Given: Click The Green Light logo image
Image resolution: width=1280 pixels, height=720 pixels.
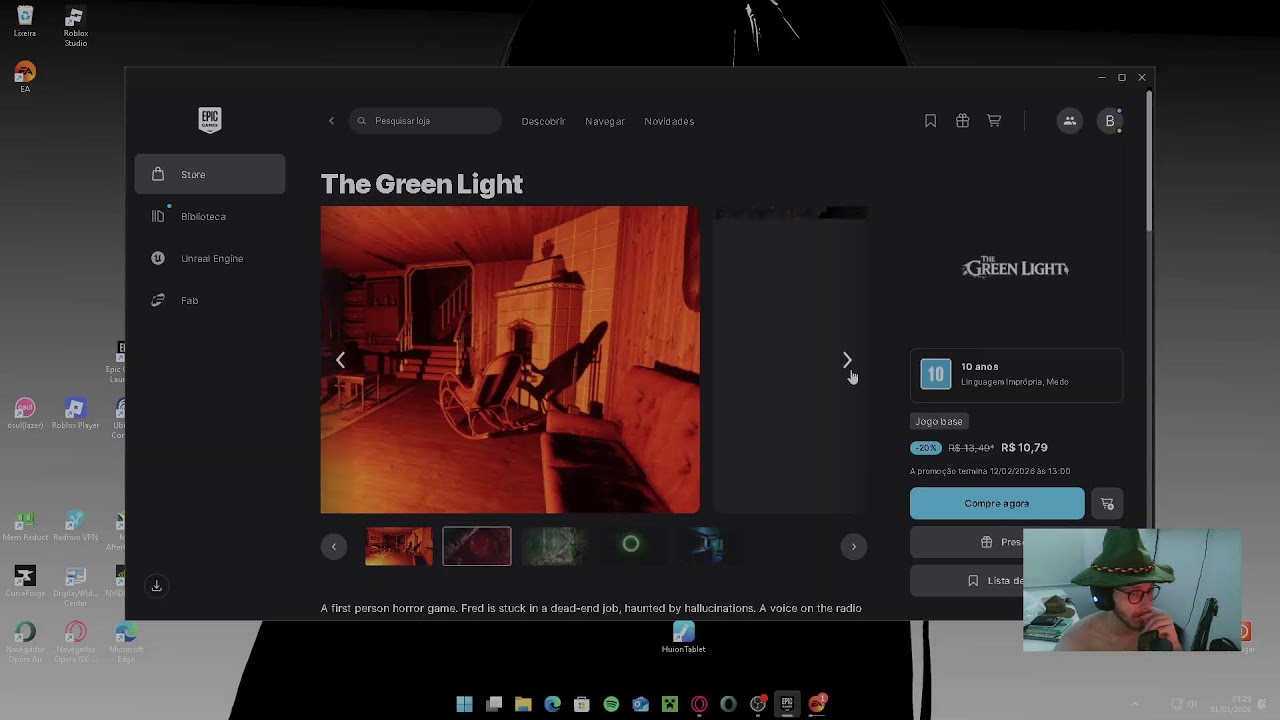Looking at the screenshot, I should tap(1016, 268).
